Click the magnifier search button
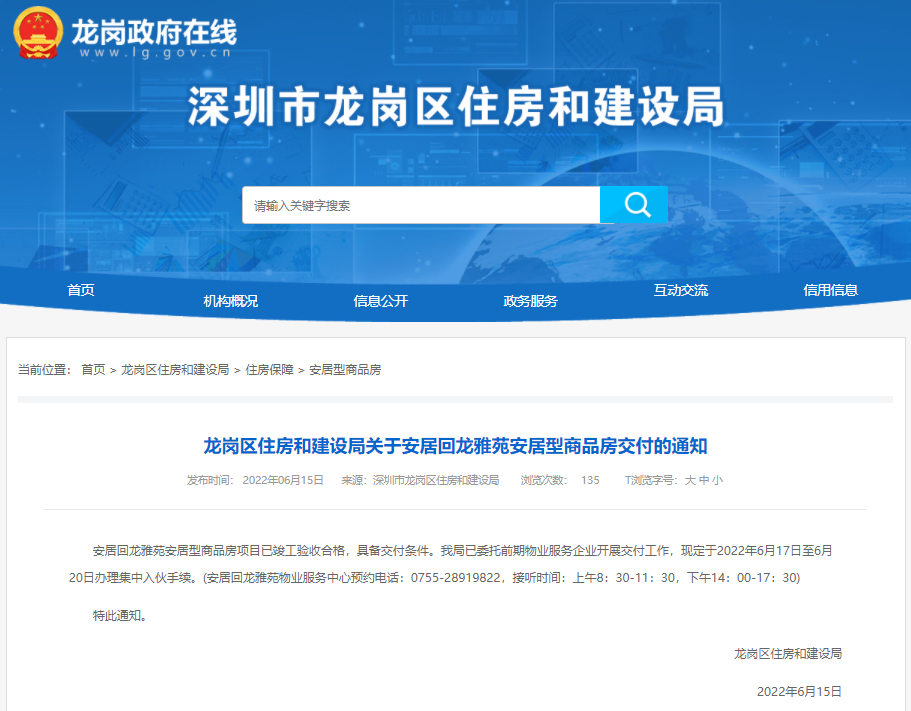 pyautogui.click(x=634, y=204)
